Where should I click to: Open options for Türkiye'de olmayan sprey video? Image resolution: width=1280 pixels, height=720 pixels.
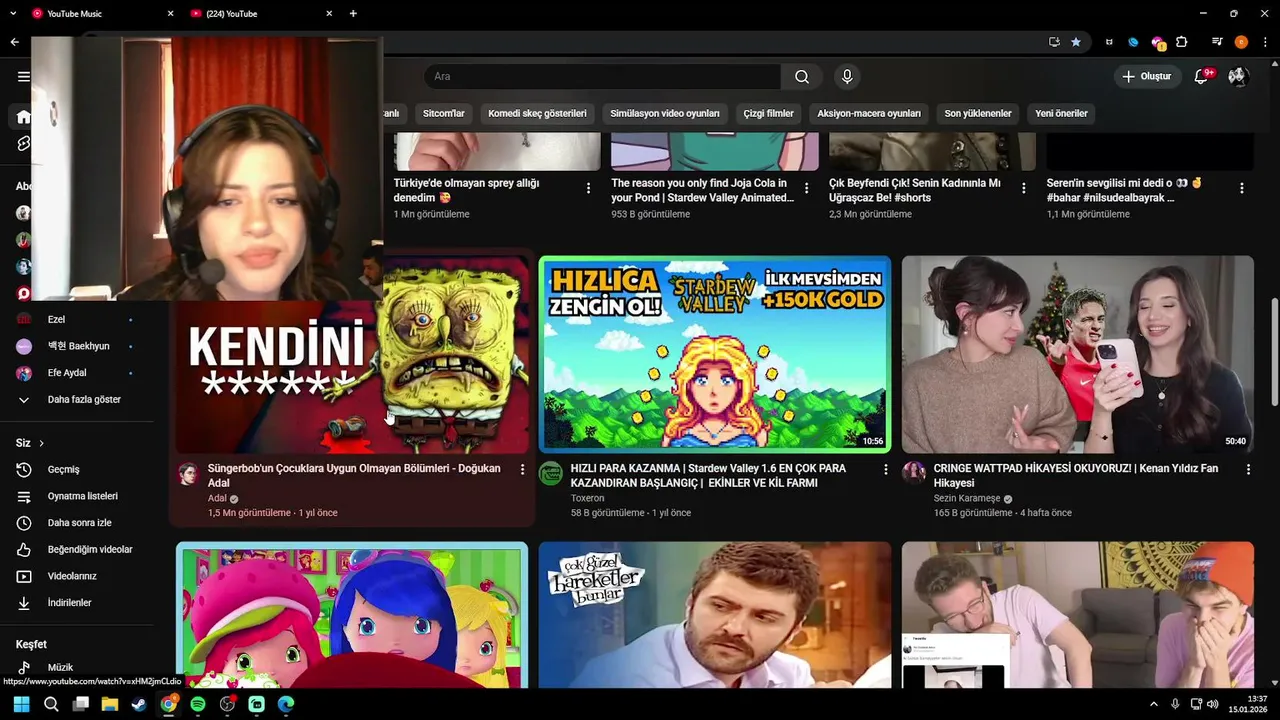[588, 188]
